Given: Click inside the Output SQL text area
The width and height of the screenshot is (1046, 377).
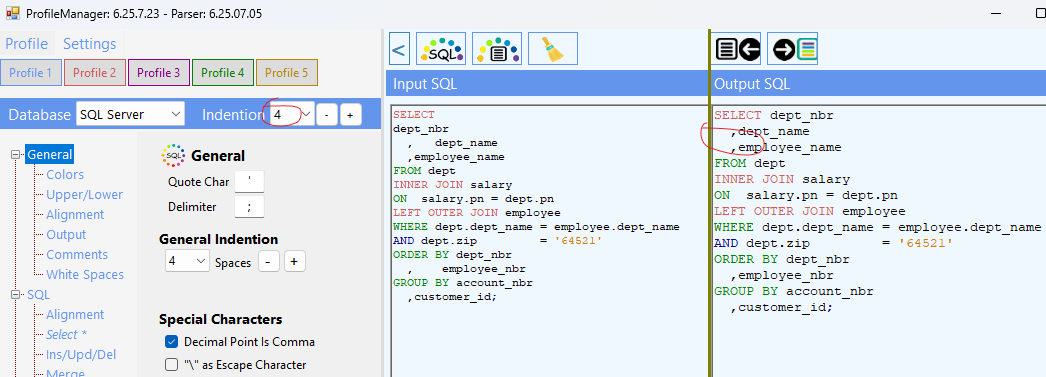Looking at the screenshot, I should tap(879, 240).
